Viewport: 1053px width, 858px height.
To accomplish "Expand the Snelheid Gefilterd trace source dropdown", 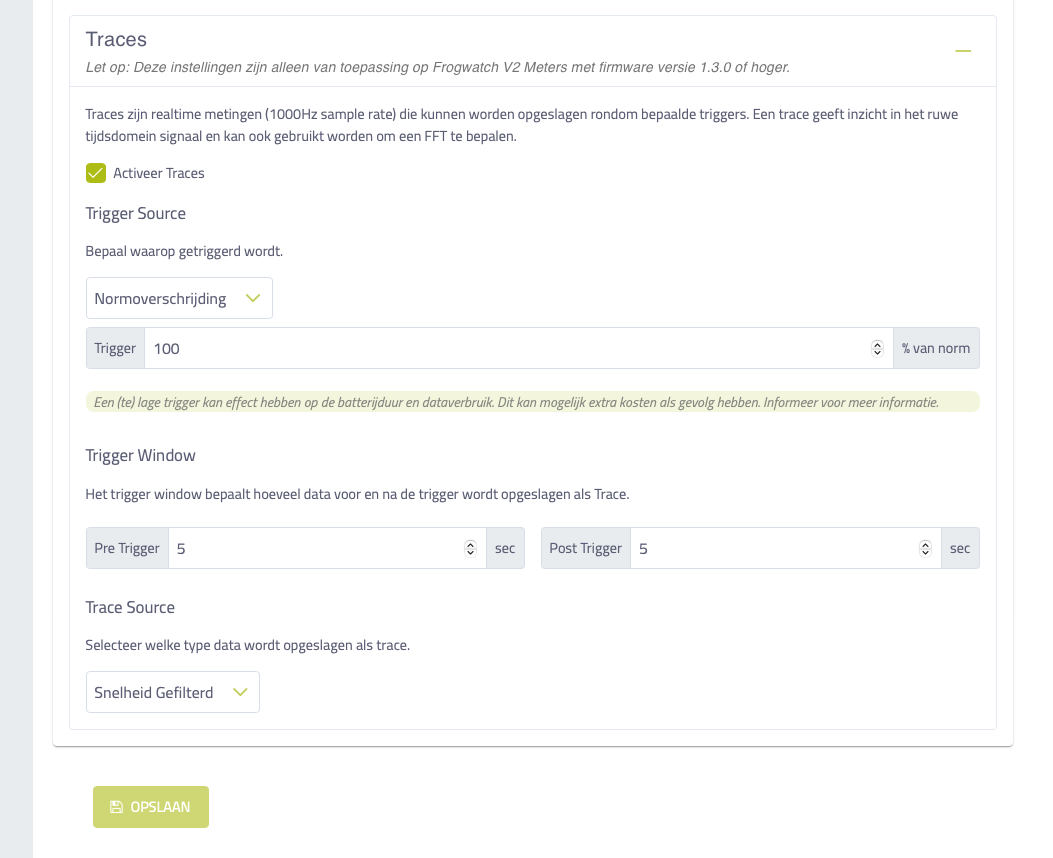I will pyautogui.click(x=173, y=692).
